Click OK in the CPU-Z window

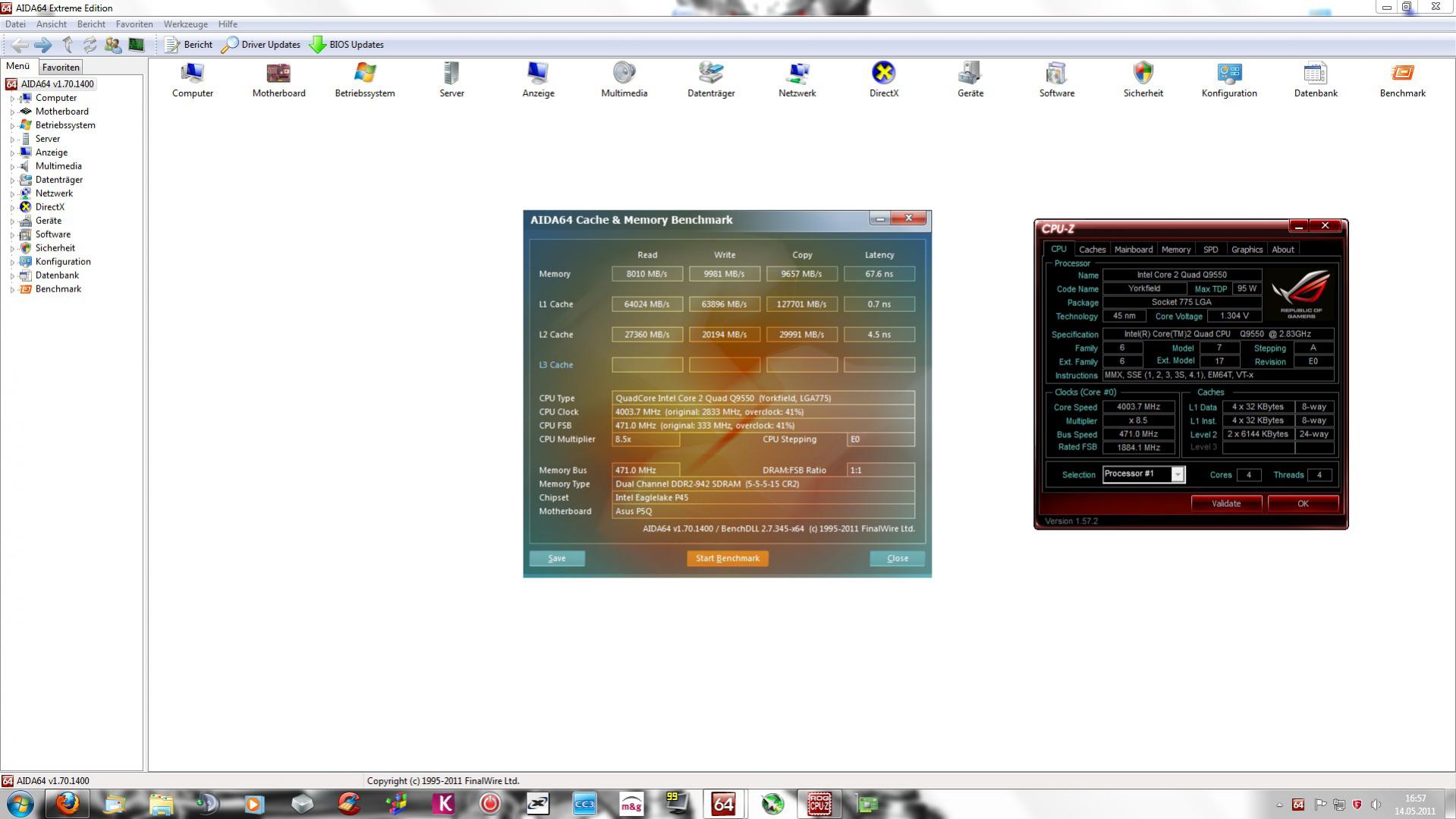[x=1303, y=503]
